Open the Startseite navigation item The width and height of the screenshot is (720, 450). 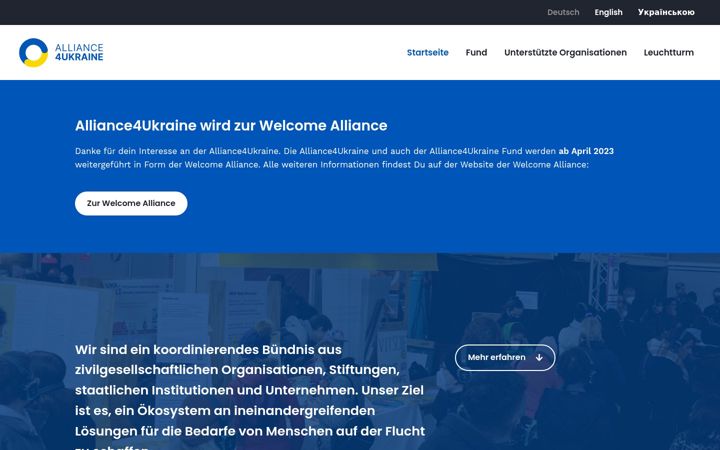pyautogui.click(x=428, y=52)
